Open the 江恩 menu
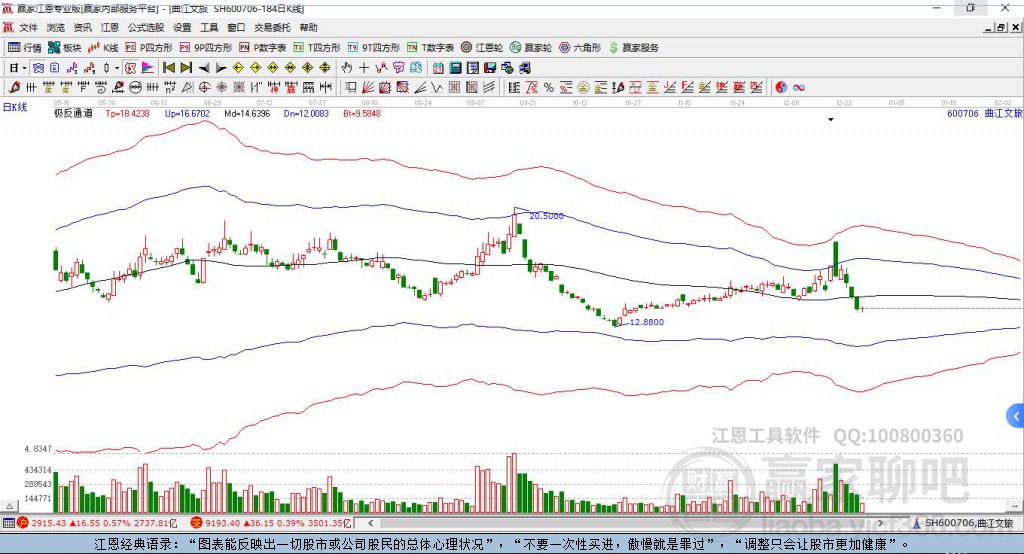1024x554 pixels. click(110, 27)
